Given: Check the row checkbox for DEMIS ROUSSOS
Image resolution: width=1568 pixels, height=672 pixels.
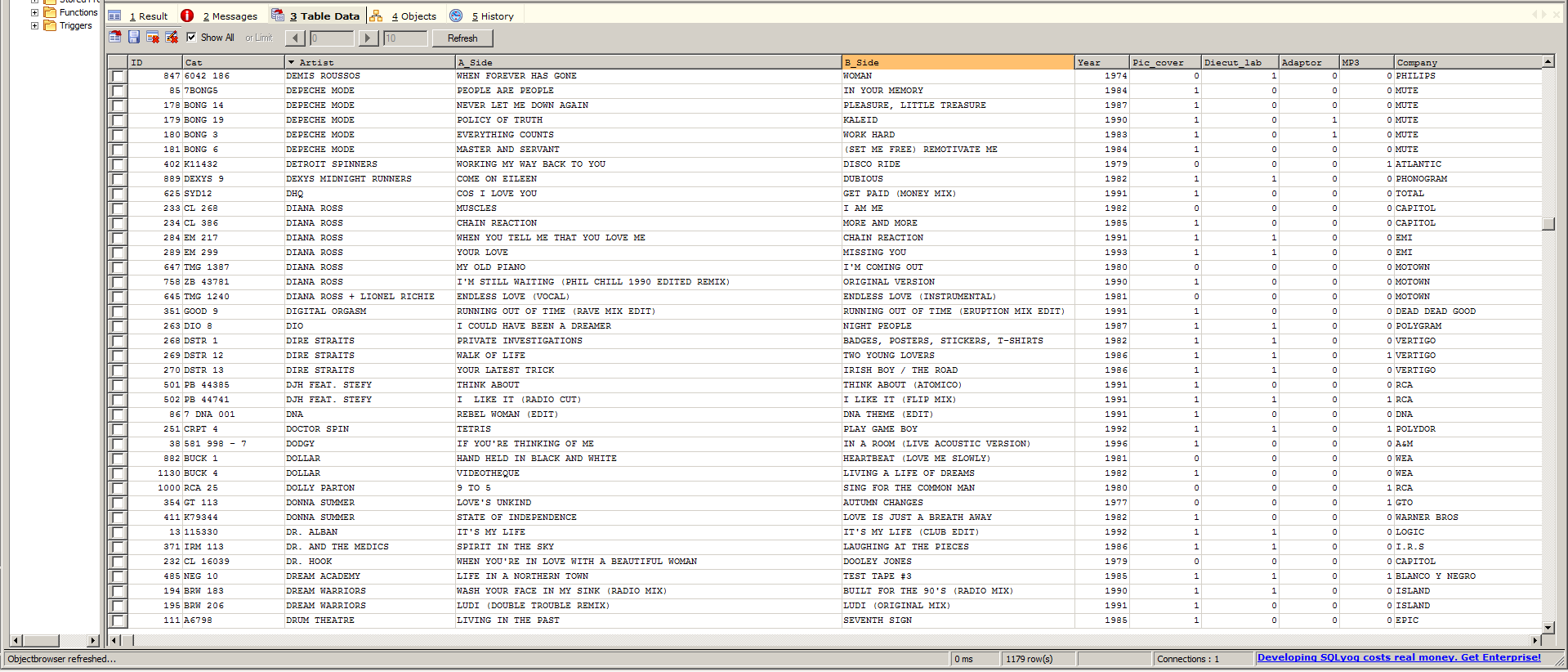Looking at the screenshot, I should pyautogui.click(x=118, y=76).
